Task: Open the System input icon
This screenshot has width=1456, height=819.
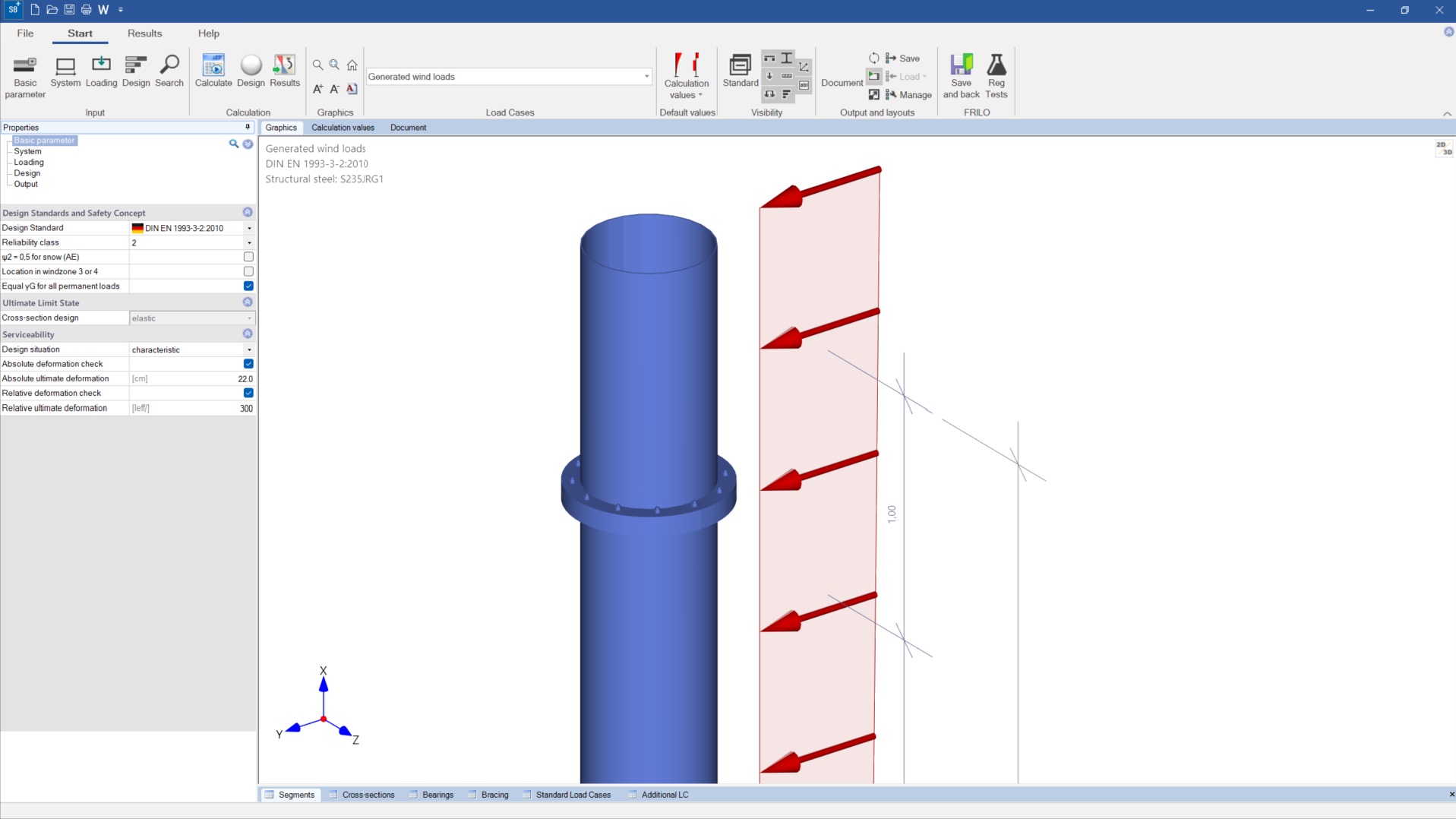Action: tap(65, 72)
